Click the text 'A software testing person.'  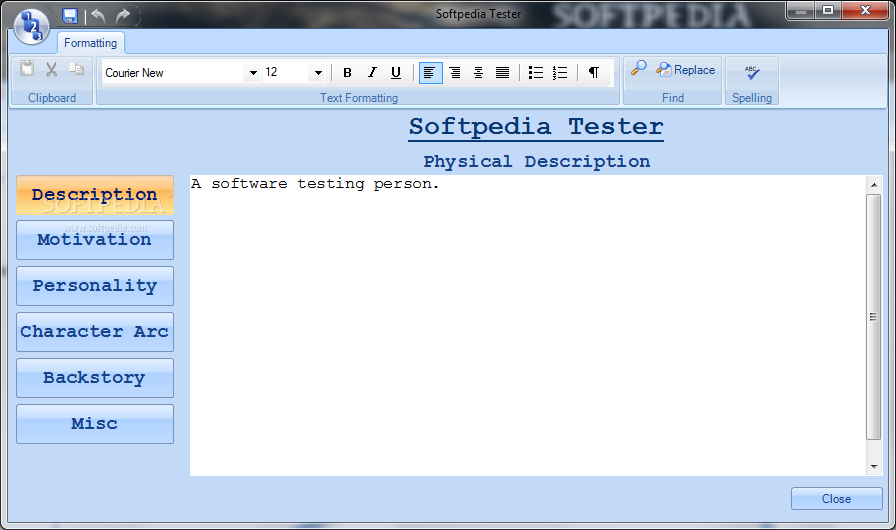point(315,184)
